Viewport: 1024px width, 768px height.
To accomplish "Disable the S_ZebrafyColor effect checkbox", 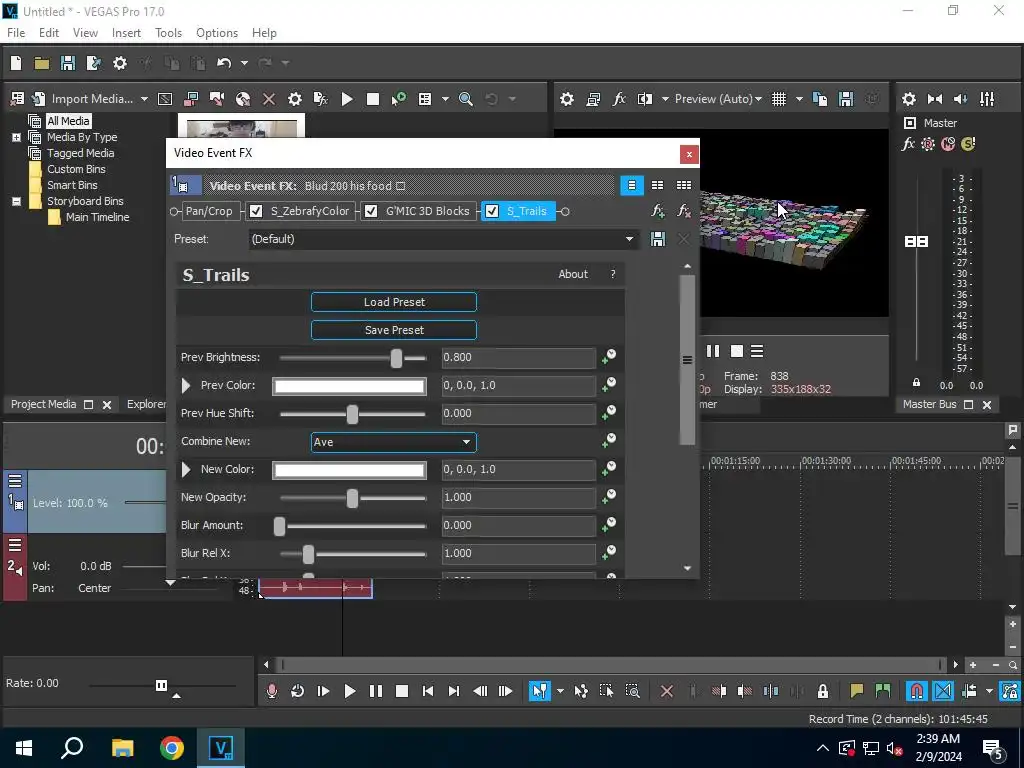I will (x=256, y=211).
